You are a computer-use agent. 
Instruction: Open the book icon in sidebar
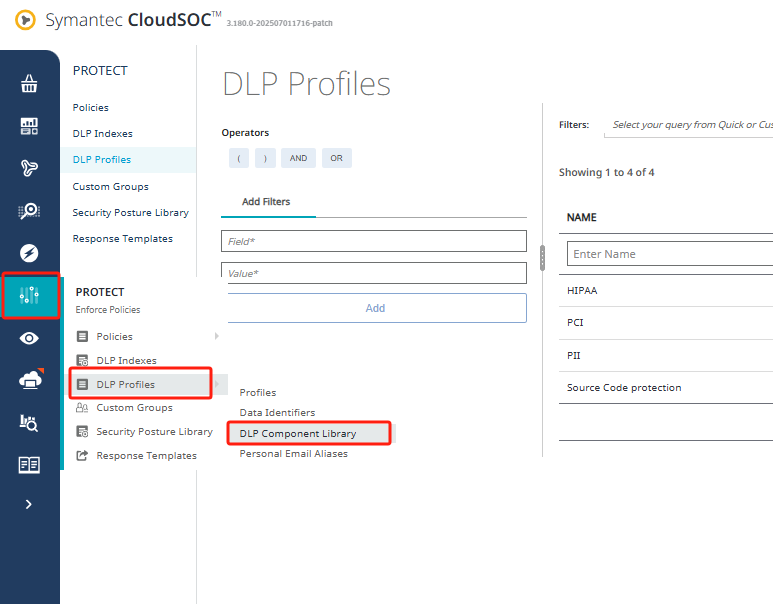coord(29,464)
